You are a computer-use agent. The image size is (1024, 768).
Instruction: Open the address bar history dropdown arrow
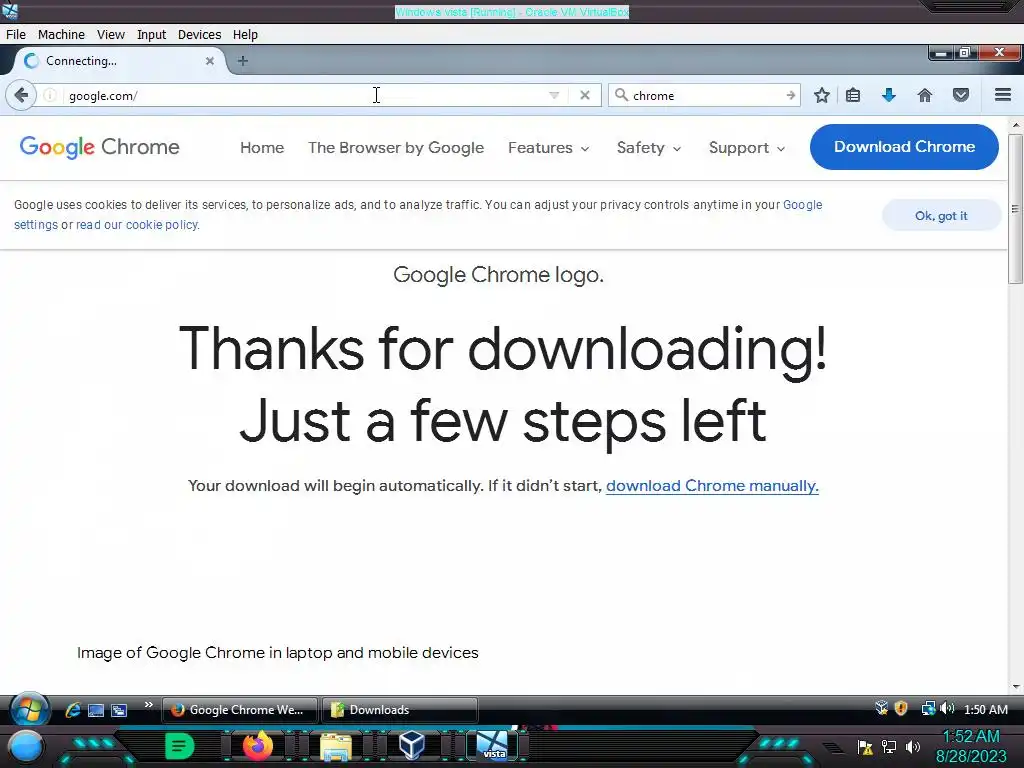click(554, 95)
